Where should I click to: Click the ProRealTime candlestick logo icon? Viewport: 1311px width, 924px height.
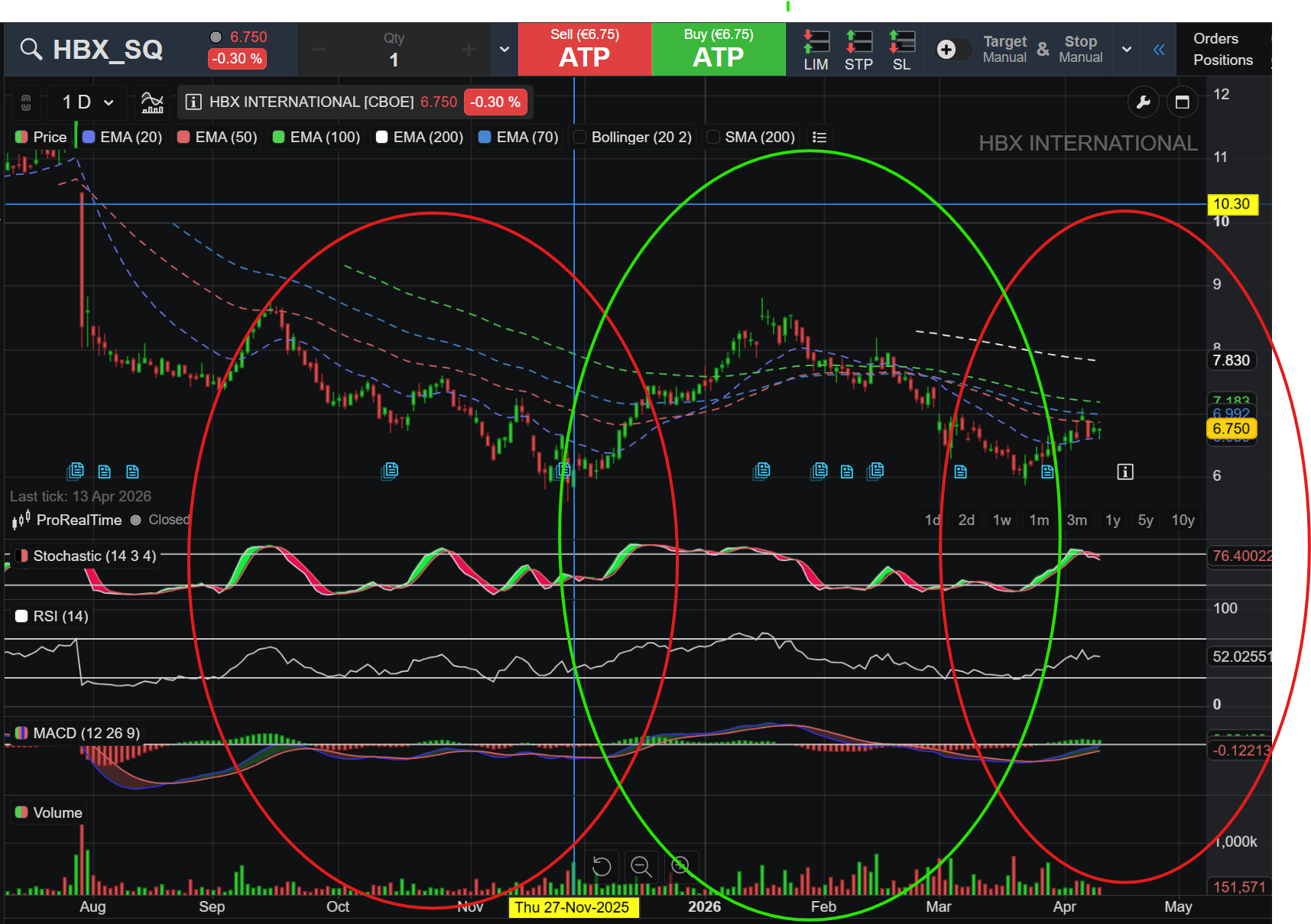click(21, 520)
